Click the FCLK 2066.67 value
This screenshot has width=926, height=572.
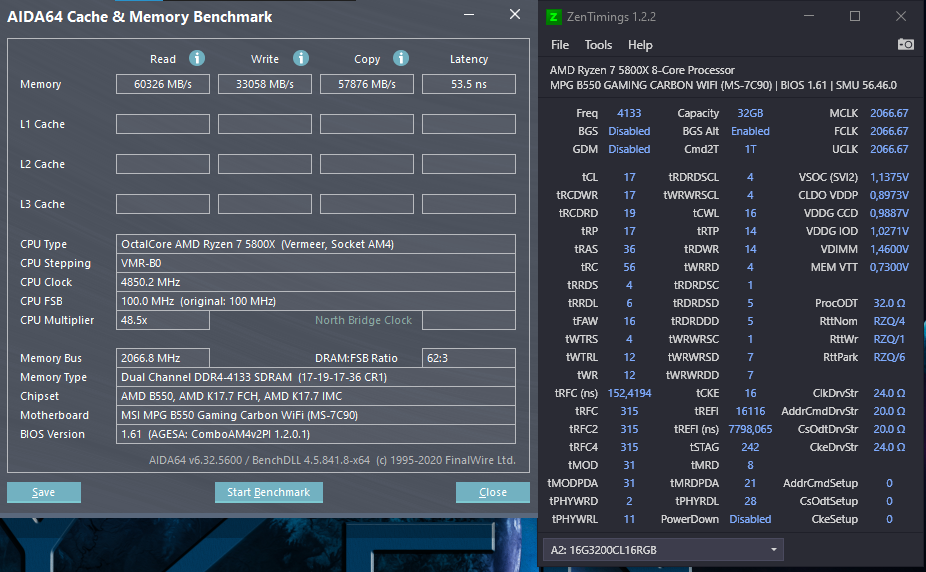tap(889, 131)
